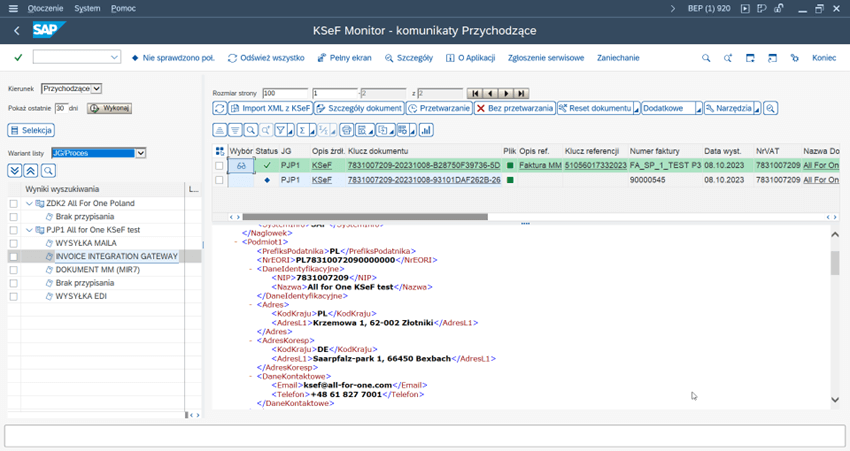
Task: Click the sort descending grid icon
Action: [x=235, y=130]
